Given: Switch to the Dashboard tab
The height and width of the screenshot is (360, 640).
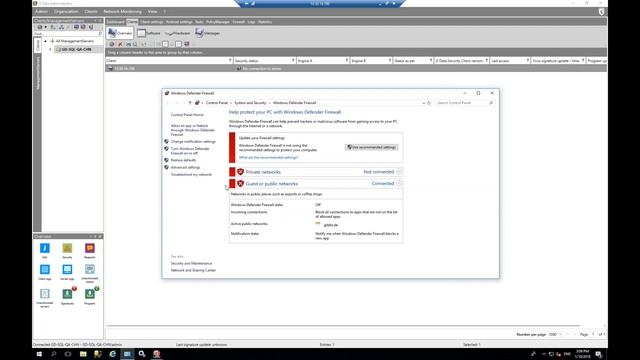Looking at the screenshot, I should [x=115, y=22].
